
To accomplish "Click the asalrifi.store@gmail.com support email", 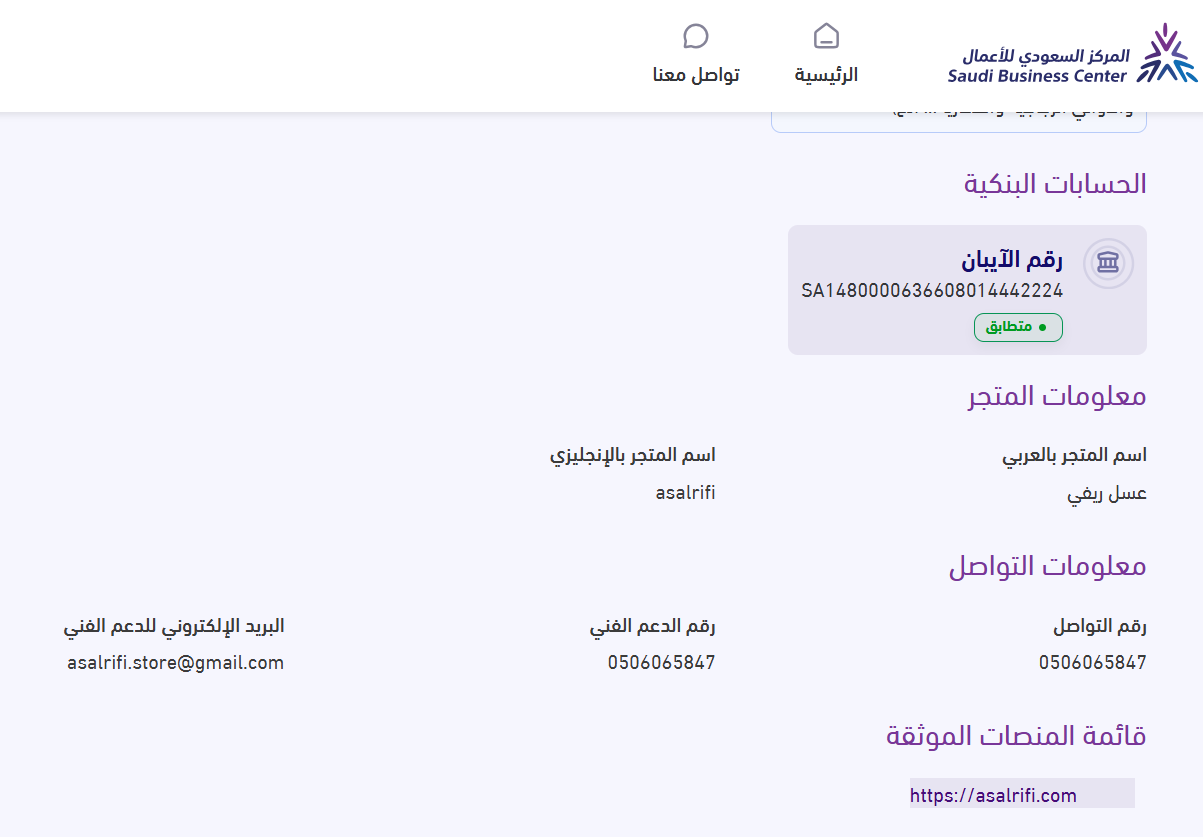I will [x=176, y=662].
